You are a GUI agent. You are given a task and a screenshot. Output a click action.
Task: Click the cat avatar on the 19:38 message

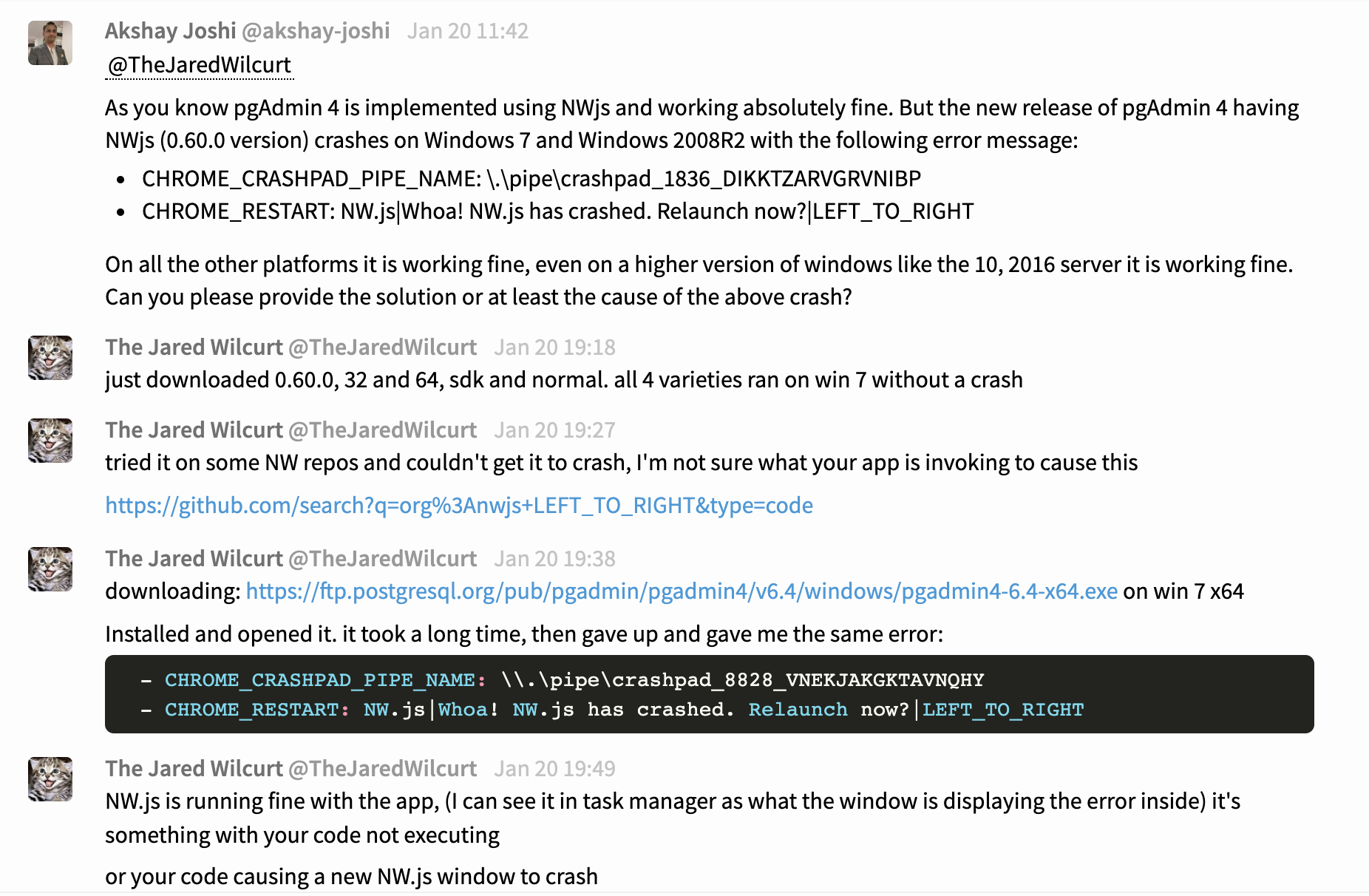point(50,569)
